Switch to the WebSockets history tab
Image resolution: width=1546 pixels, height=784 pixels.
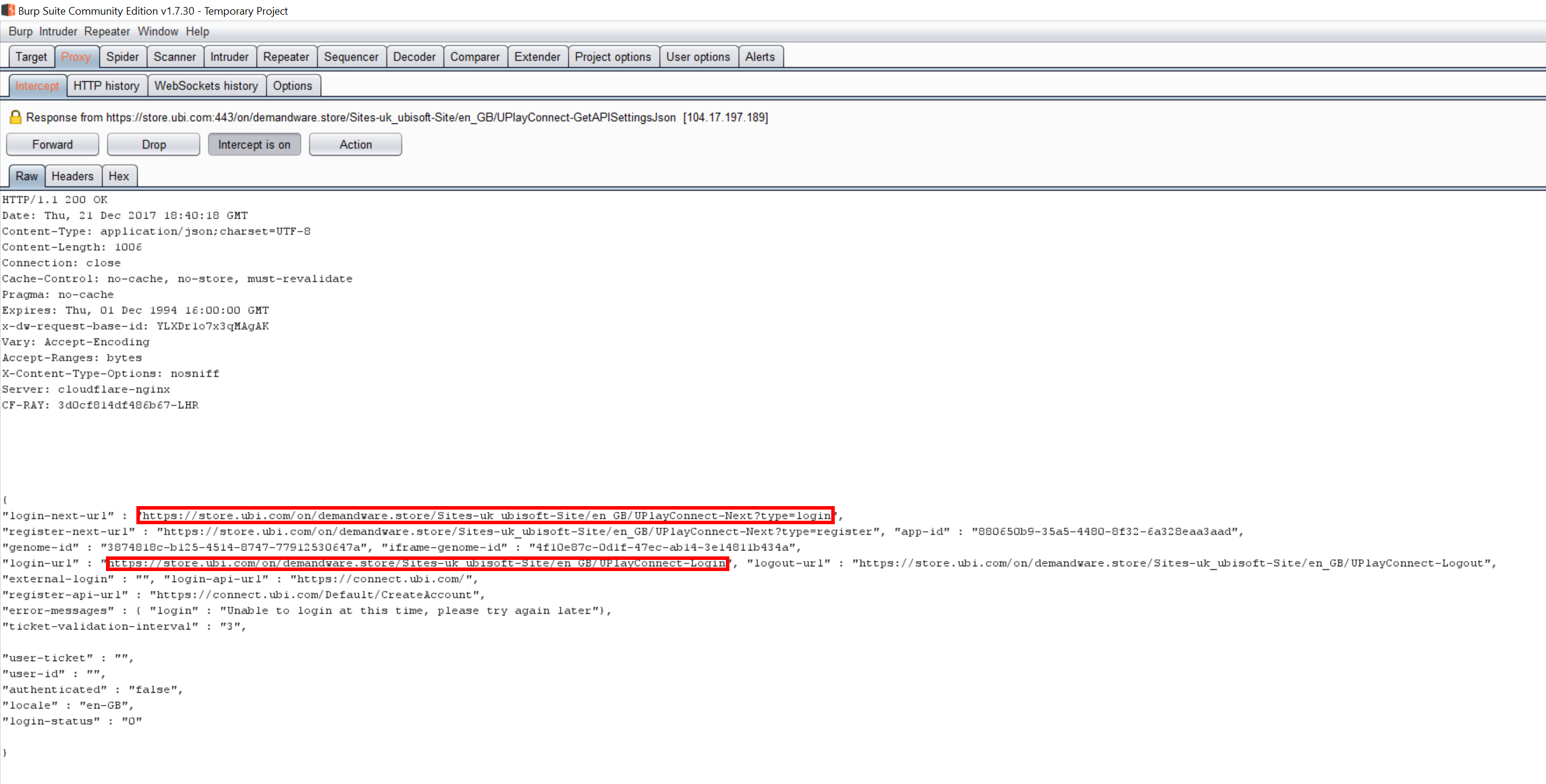[x=206, y=86]
